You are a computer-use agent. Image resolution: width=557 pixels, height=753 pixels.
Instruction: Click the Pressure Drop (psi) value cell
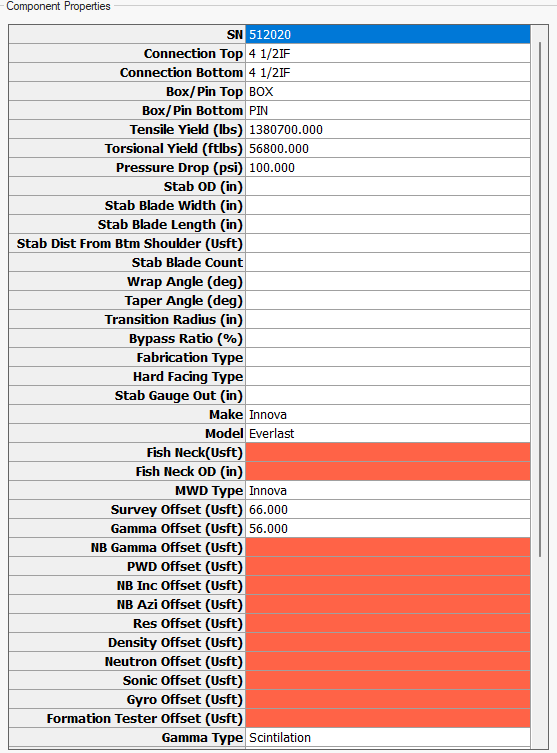(x=388, y=168)
